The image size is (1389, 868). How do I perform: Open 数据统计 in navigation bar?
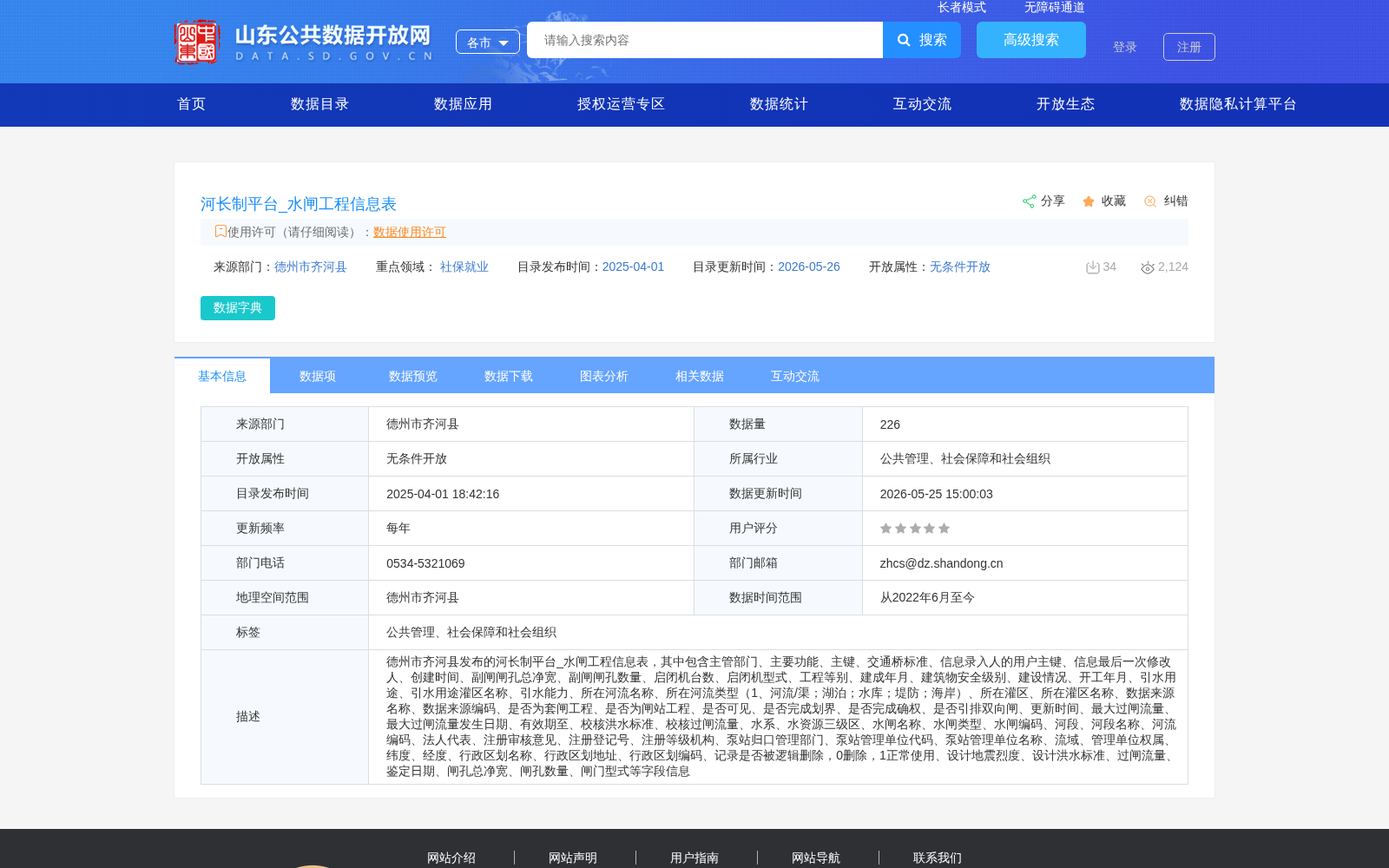(779, 104)
